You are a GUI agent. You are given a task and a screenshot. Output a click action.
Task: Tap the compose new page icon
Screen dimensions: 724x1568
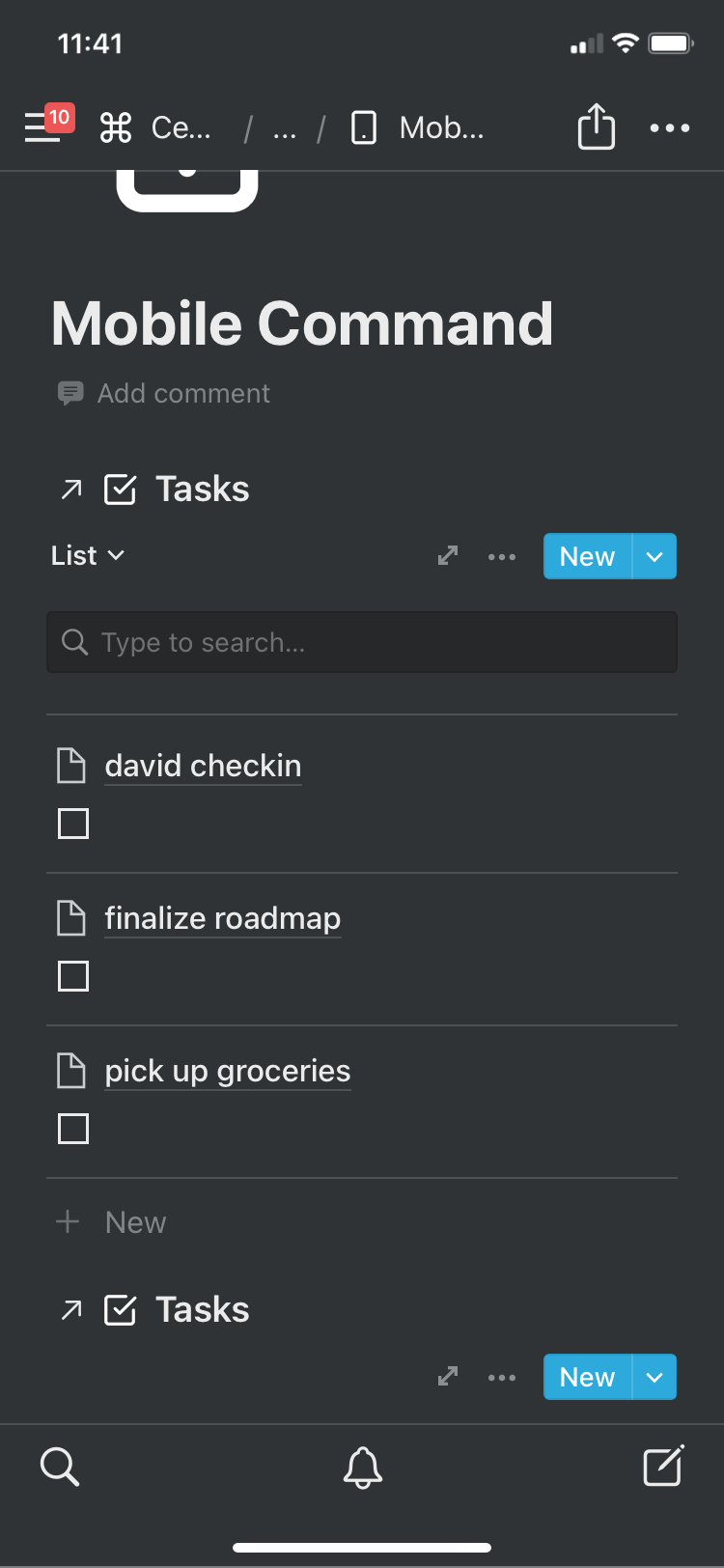pos(664,1466)
